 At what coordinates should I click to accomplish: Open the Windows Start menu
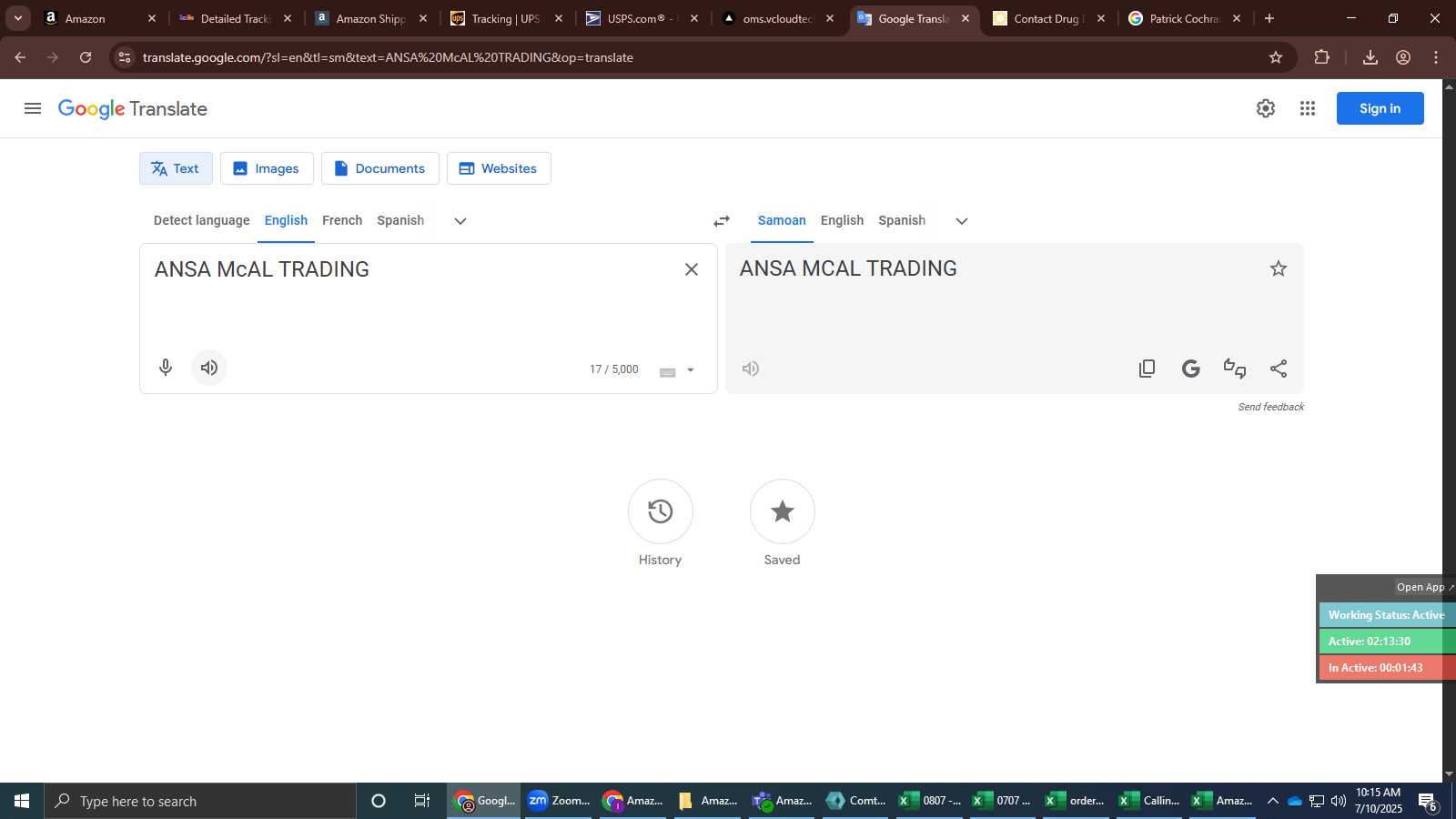click(22, 801)
